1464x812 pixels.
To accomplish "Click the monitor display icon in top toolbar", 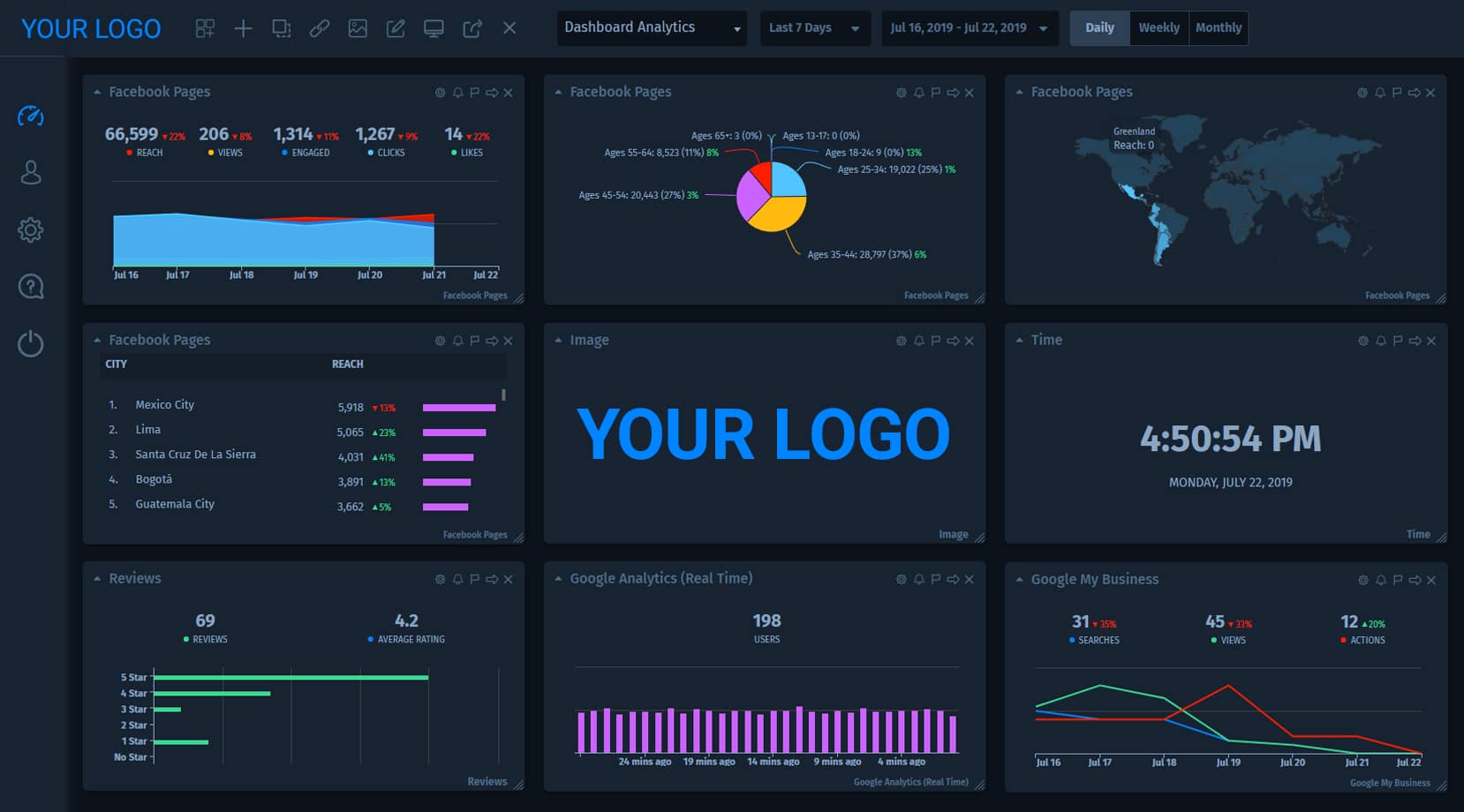I will [x=434, y=28].
